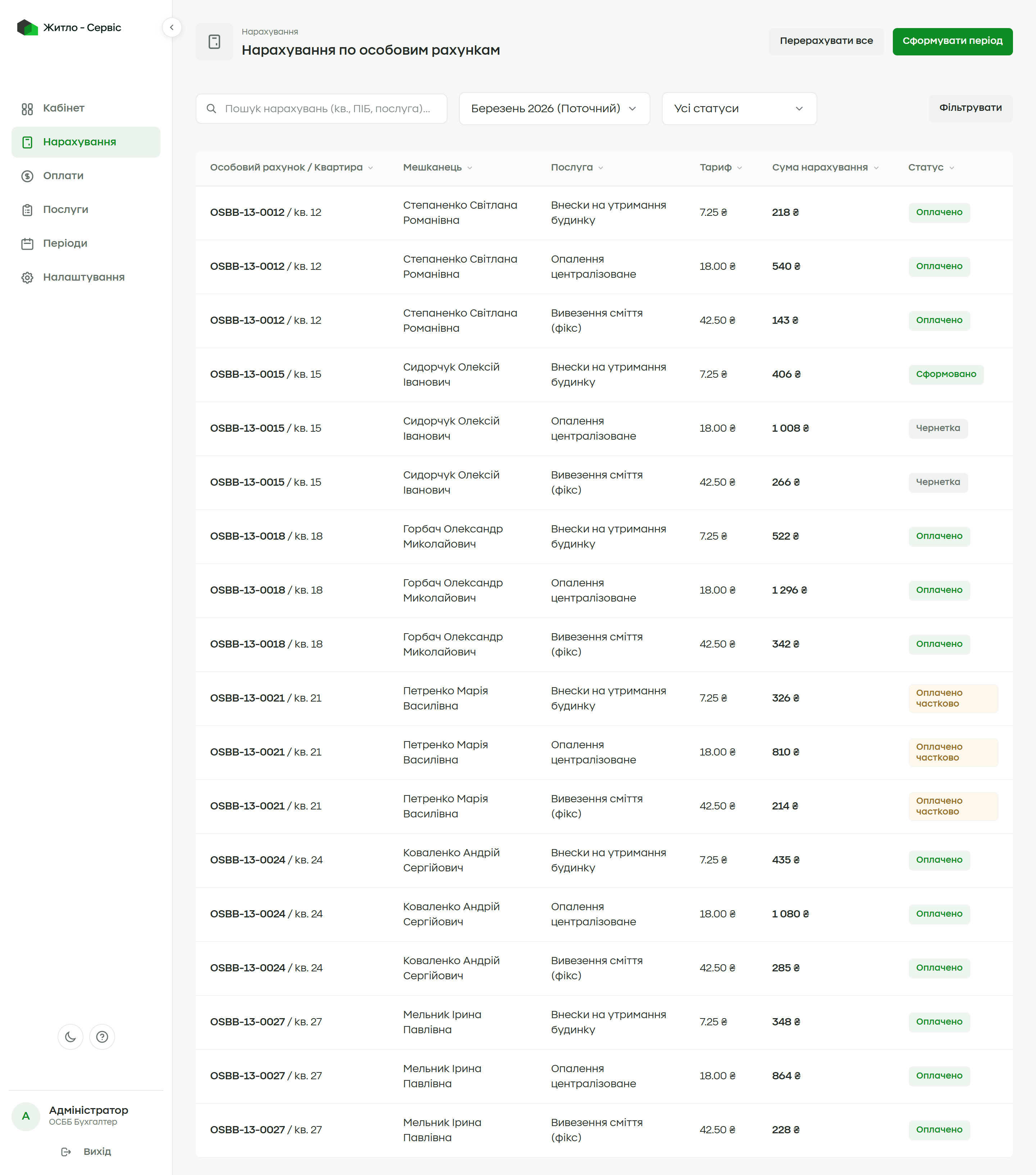
Task: Click the Послуги clipboard icon
Action: coord(27,210)
